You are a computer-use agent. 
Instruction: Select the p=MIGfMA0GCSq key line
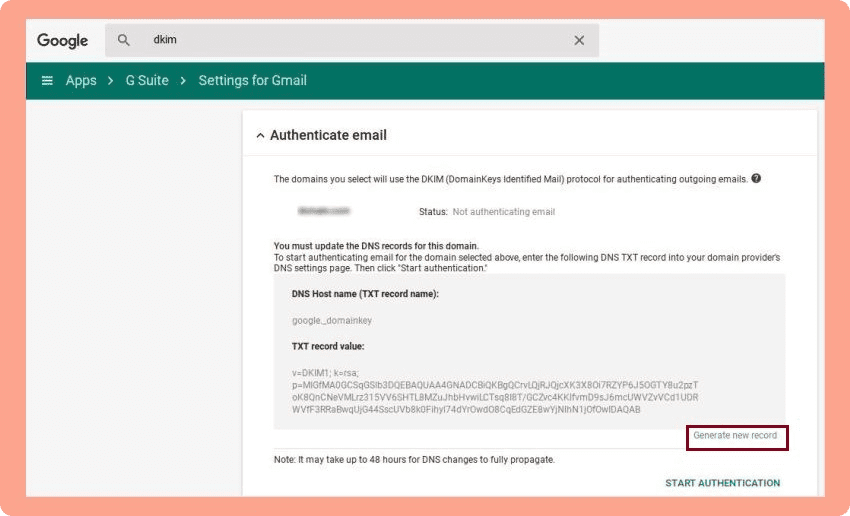pyautogui.click(x=495, y=385)
